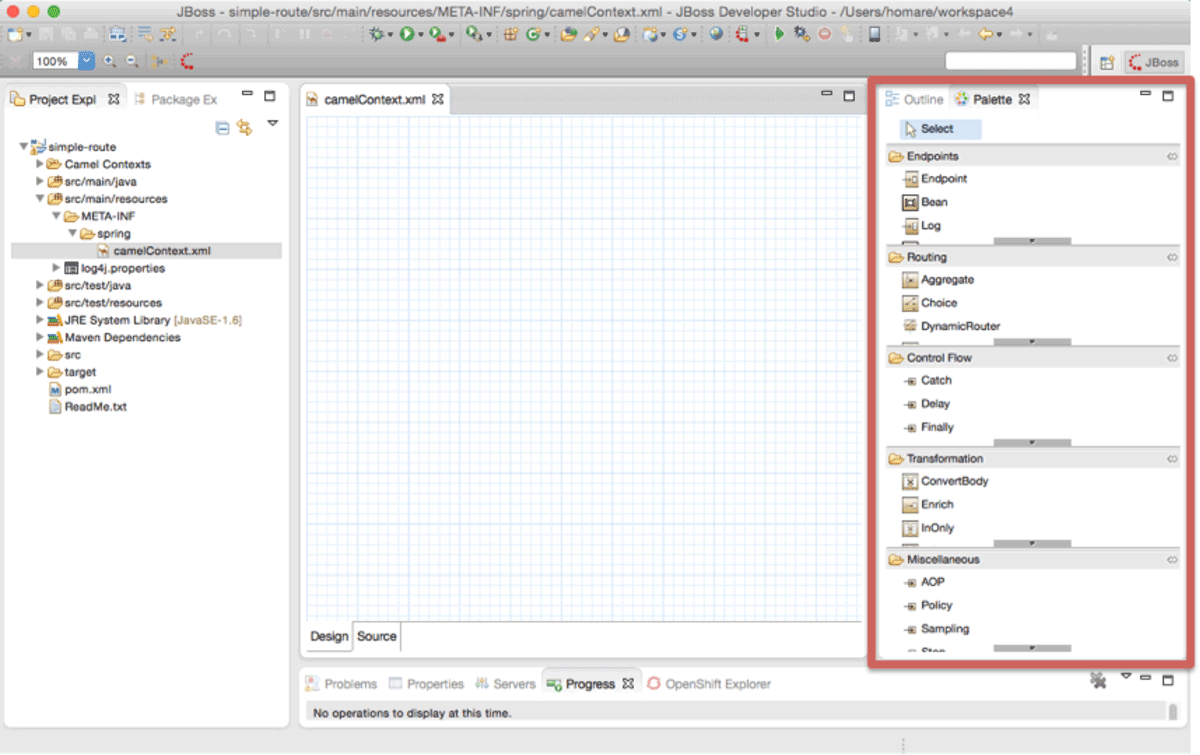Click the Zoom In magnifier icon
Image resolution: width=1200 pixels, height=755 pixels.
pyautogui.click(x=109, y=61)
